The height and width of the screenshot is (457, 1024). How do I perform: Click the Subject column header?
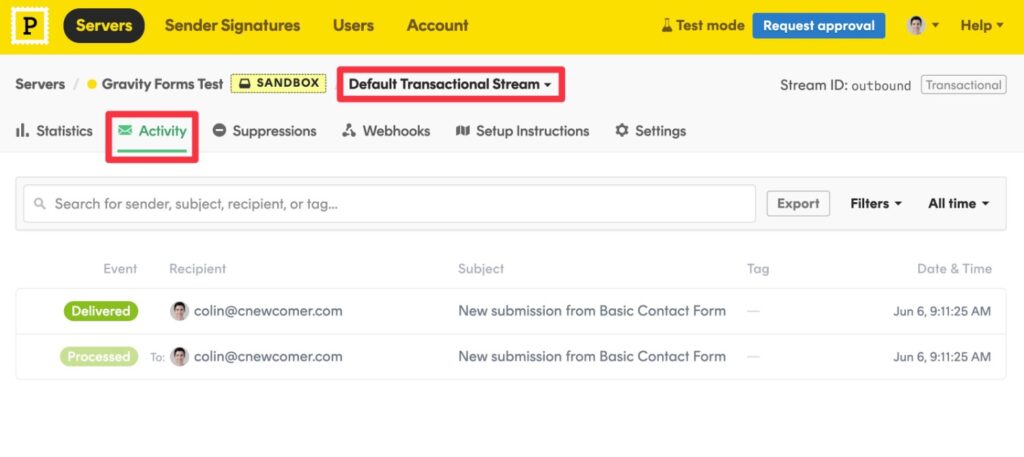481,269
